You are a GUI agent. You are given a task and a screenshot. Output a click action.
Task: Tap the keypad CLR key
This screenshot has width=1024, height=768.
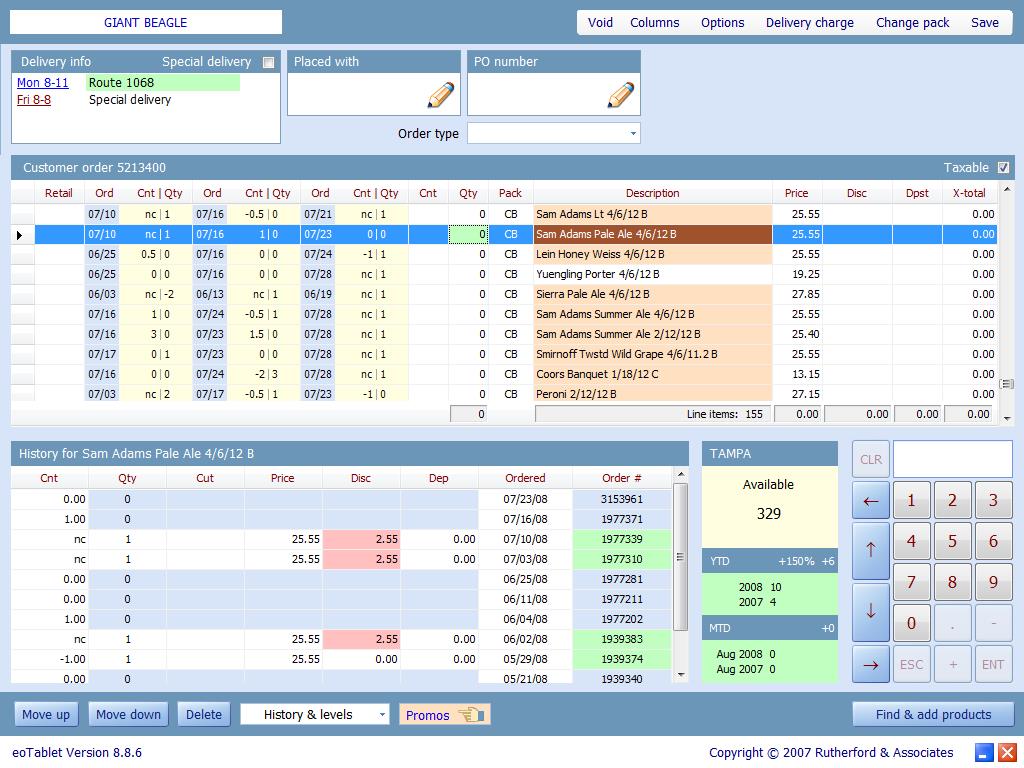[871, 460]
